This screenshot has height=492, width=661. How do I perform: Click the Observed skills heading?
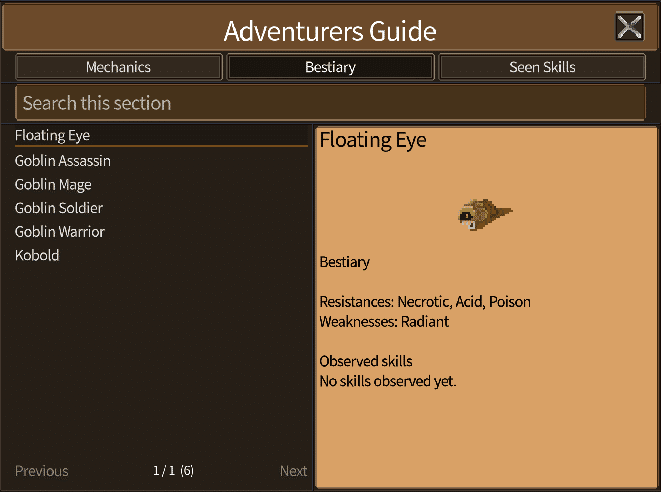366,361
